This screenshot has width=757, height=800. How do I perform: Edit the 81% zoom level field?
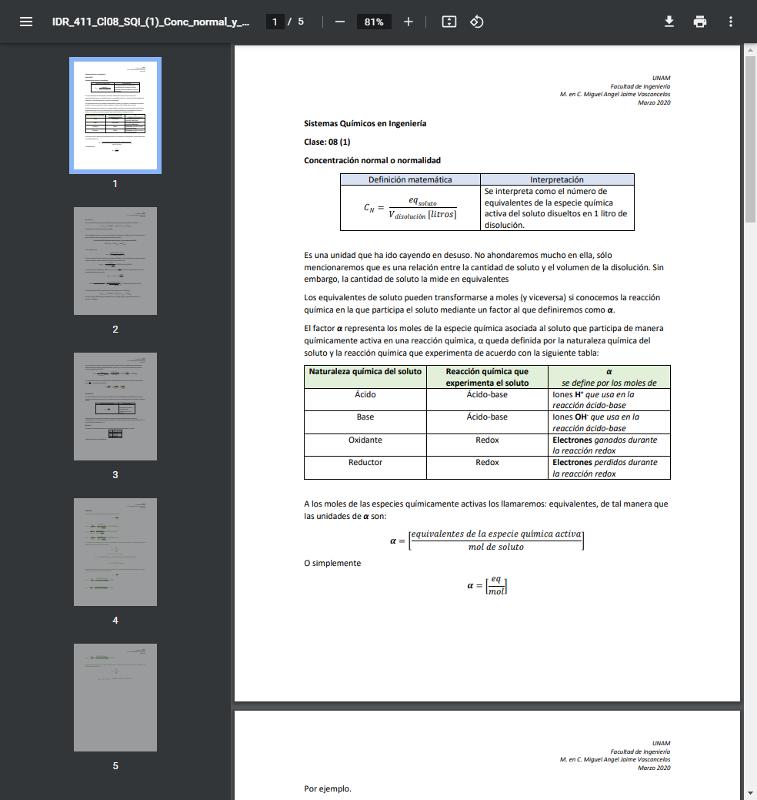pos(373,21)
